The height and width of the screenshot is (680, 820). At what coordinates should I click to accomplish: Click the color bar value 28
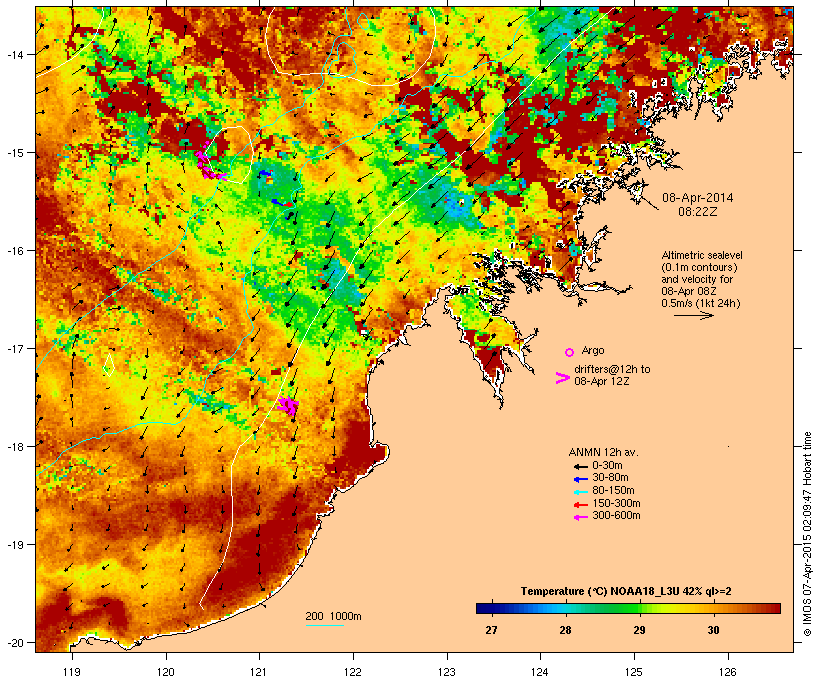click(x=565, y=630)
